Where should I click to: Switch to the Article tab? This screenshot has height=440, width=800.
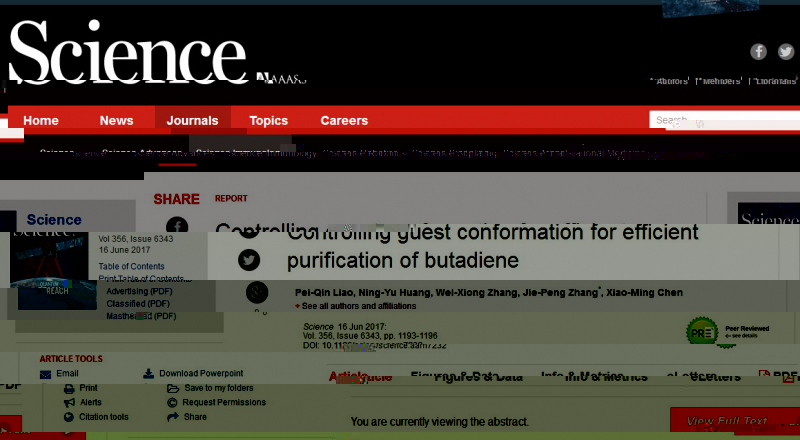click(x=360, y=377)
